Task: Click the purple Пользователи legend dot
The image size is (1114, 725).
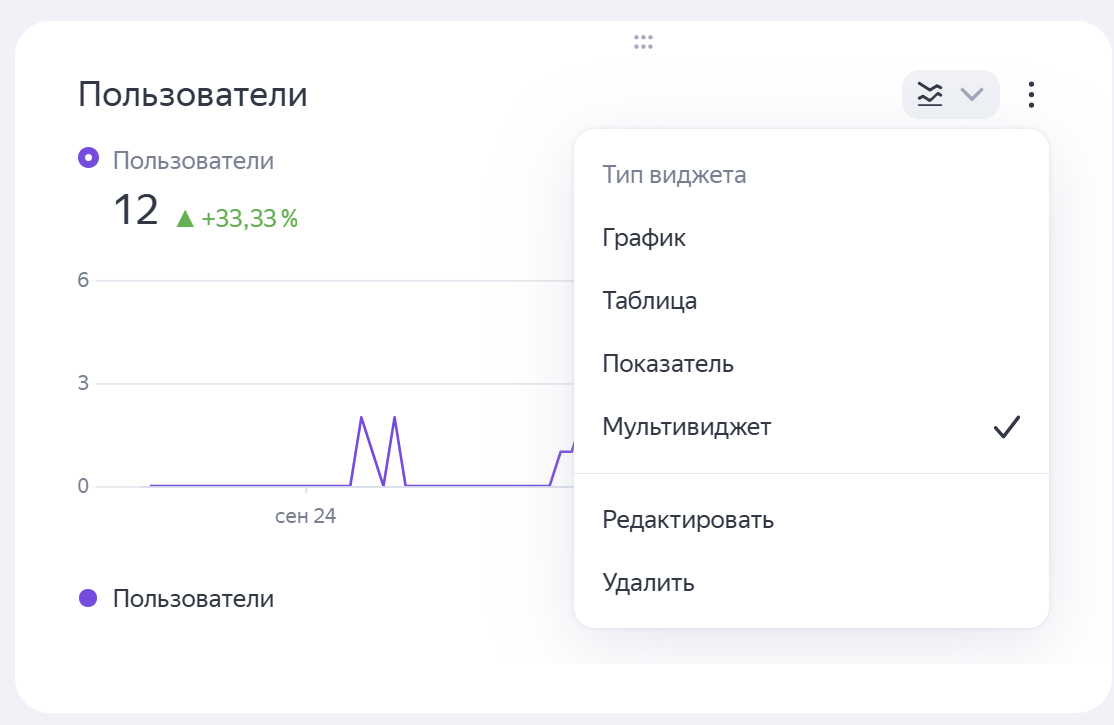Action: (x=88, y=598)
